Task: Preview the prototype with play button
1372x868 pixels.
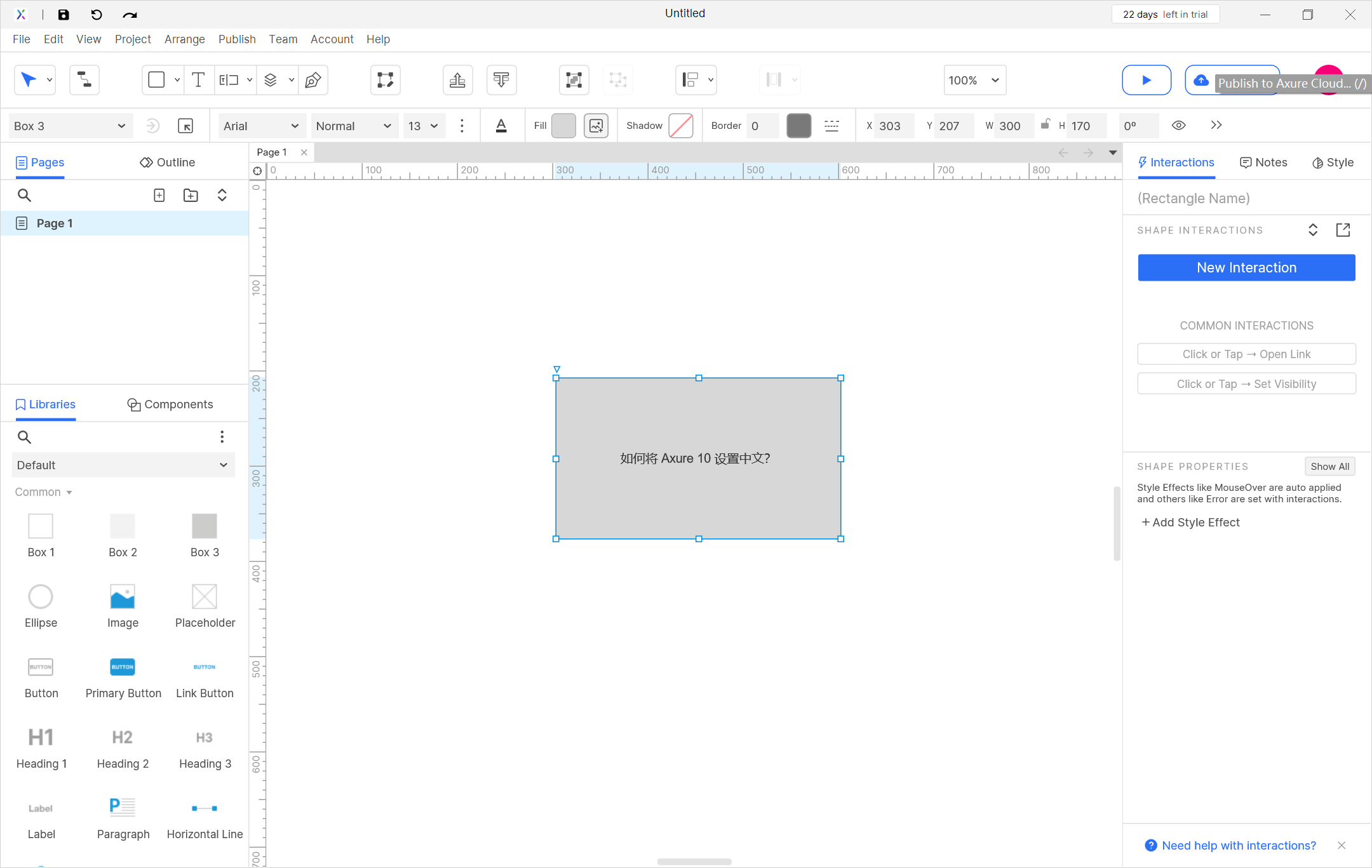Action: tap(1147, 80)
